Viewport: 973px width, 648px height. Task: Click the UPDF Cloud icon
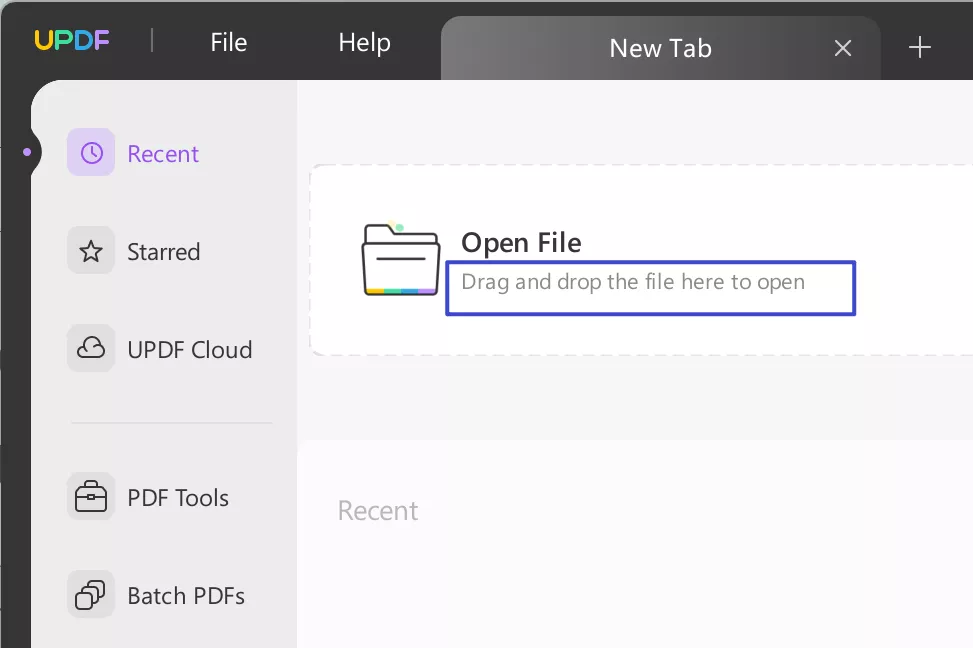(91, 349)
